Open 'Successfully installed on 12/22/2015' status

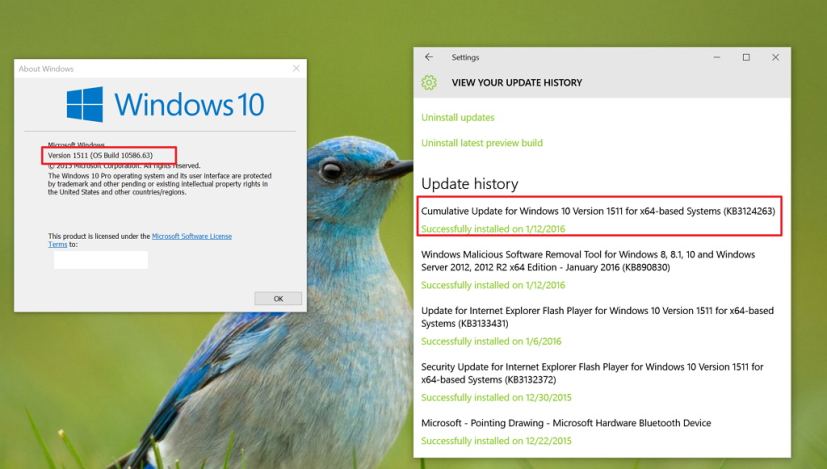496,441
